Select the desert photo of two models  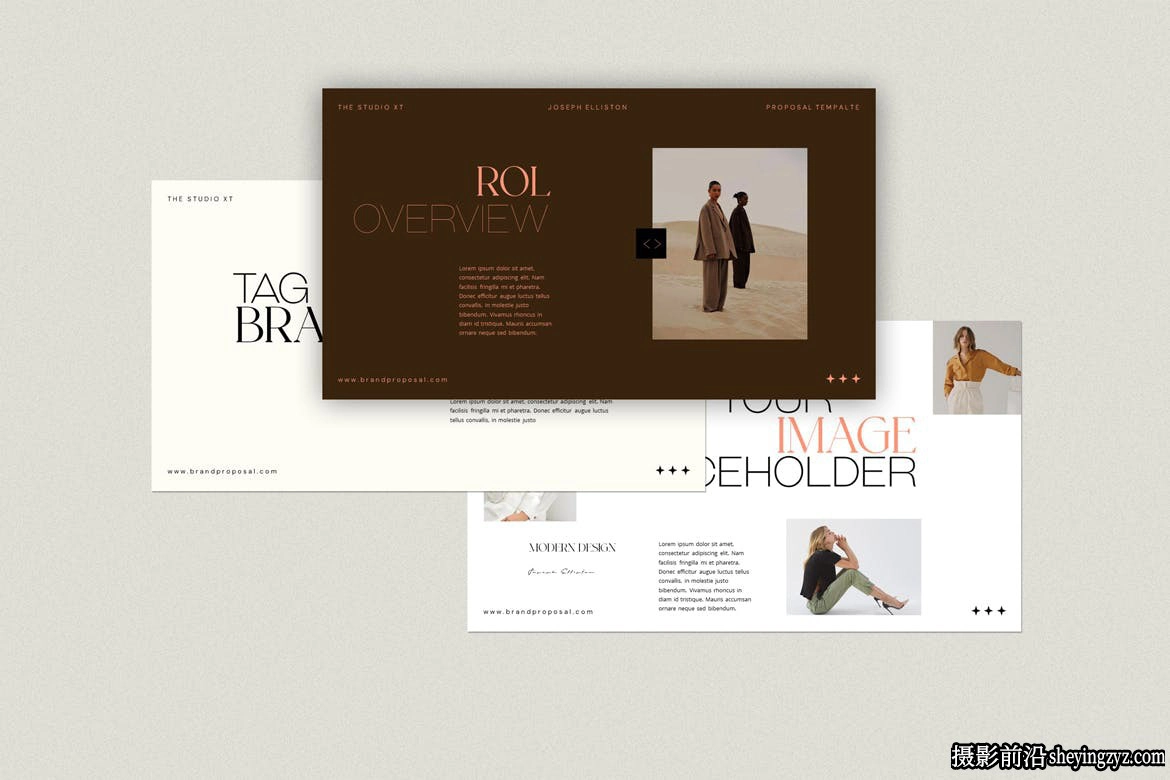pyautogui.click(x=730, y=243)
